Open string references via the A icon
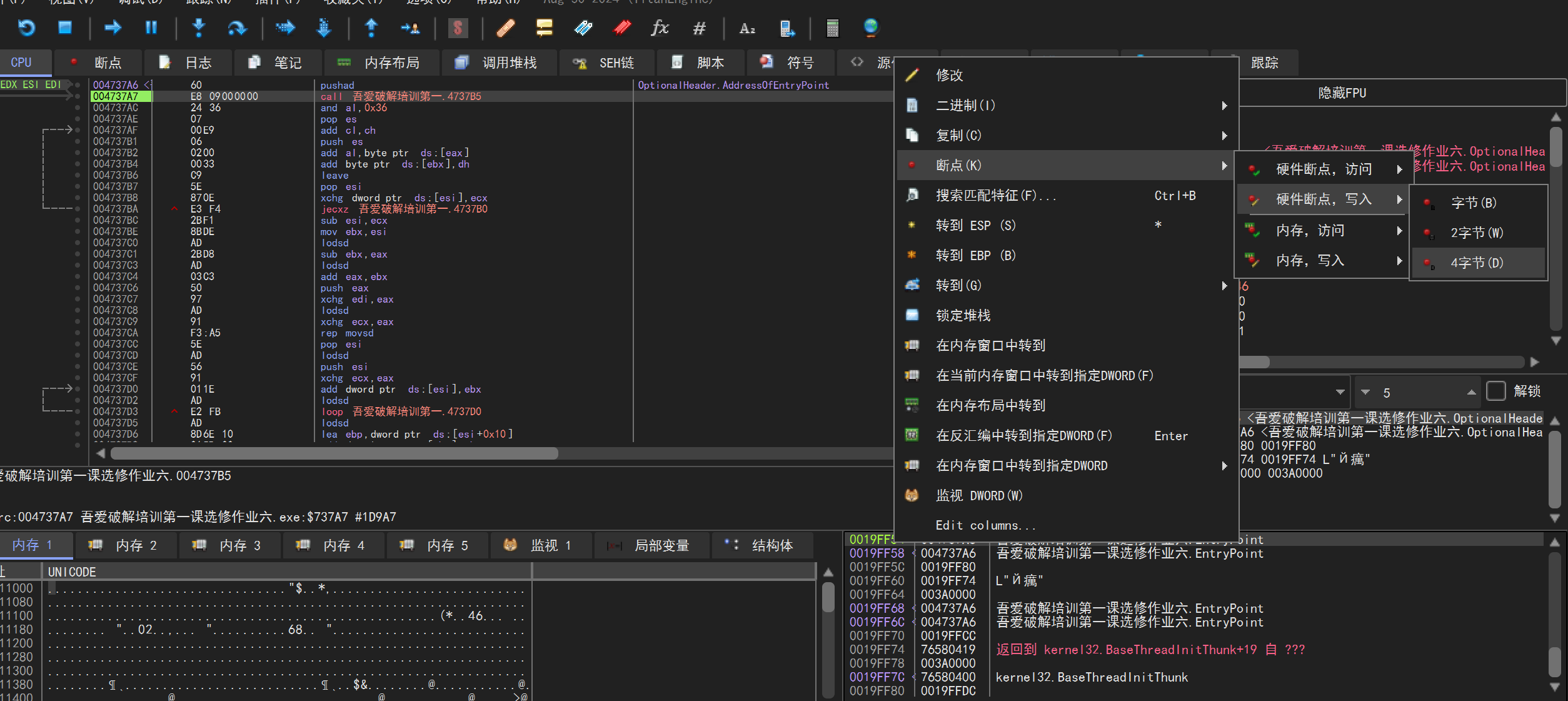The width and height of the screenshot is (1568, 701). tap(747, 28)
